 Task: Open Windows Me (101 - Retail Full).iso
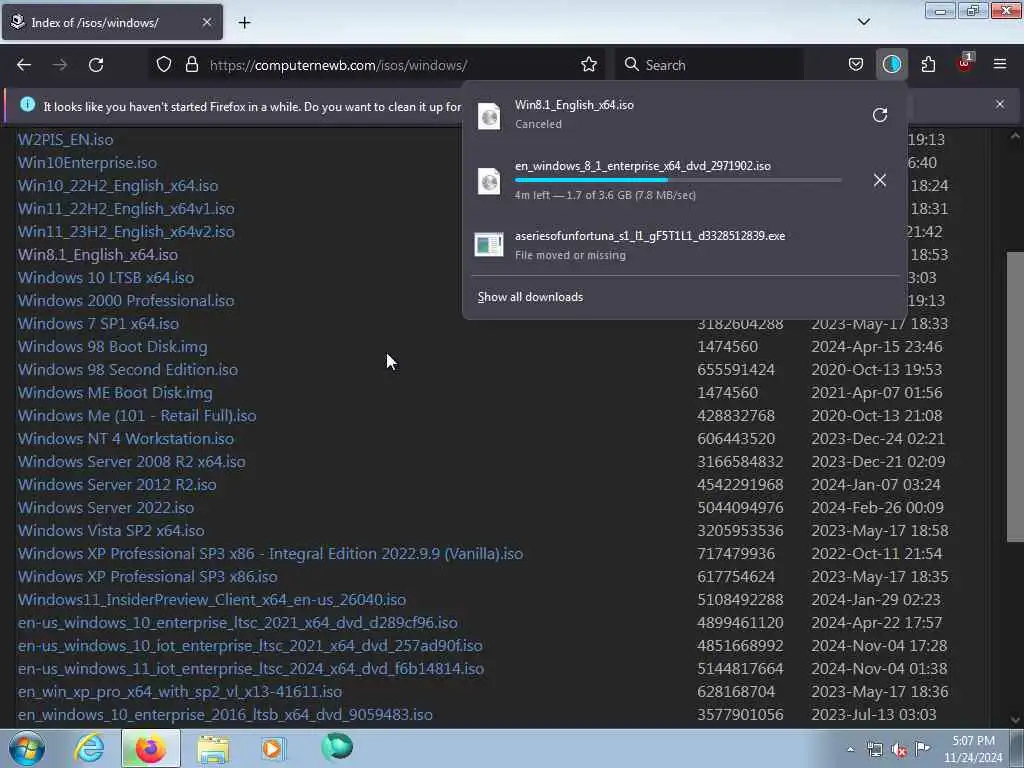click(x=136, y=415)
